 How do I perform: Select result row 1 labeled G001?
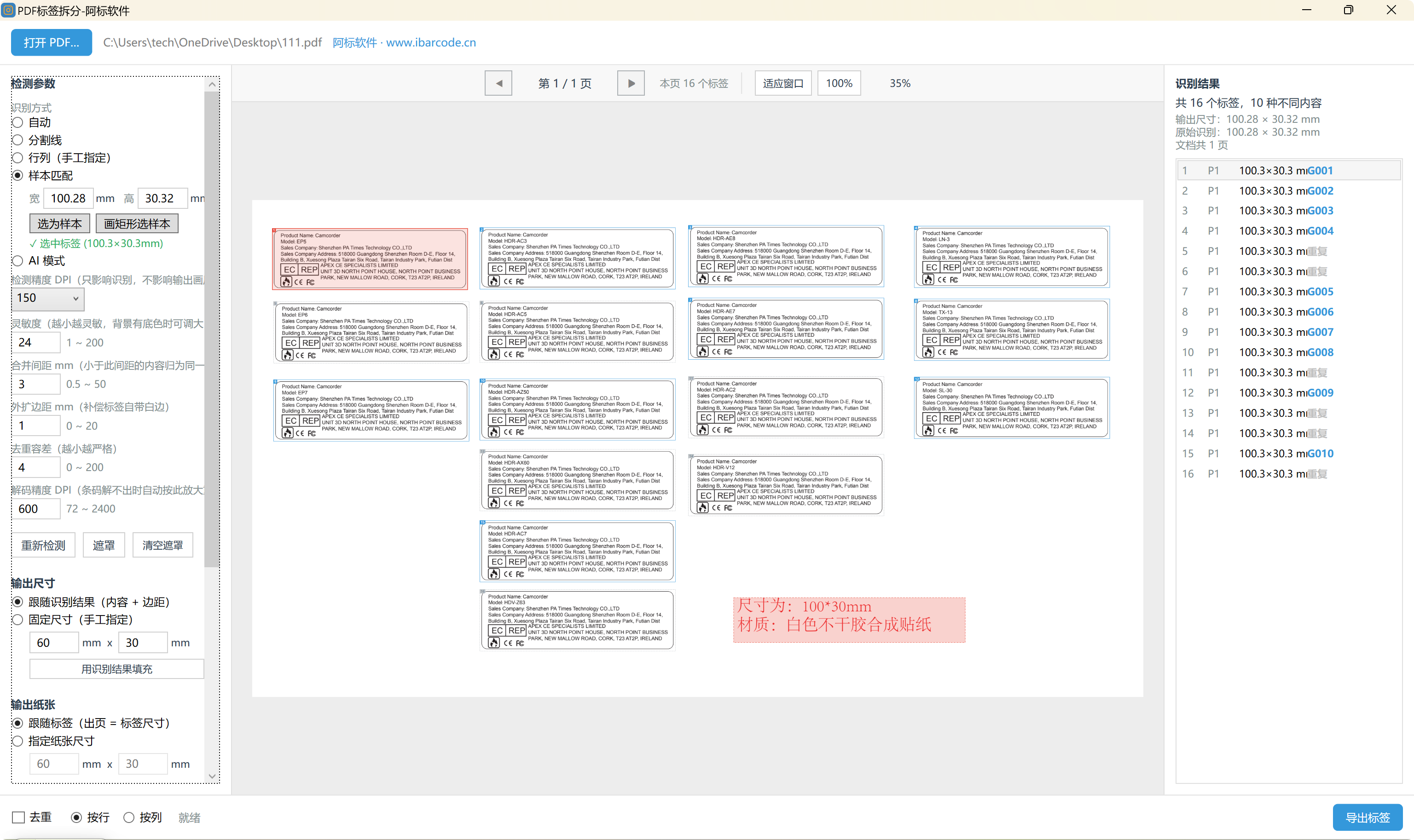point(1289,170)
